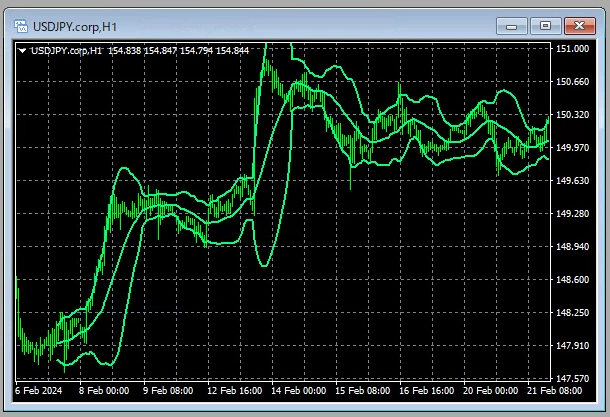Click the 8 Feb 00:00 time label
Screen dimensions: 610x417
[x=102, y=392]
